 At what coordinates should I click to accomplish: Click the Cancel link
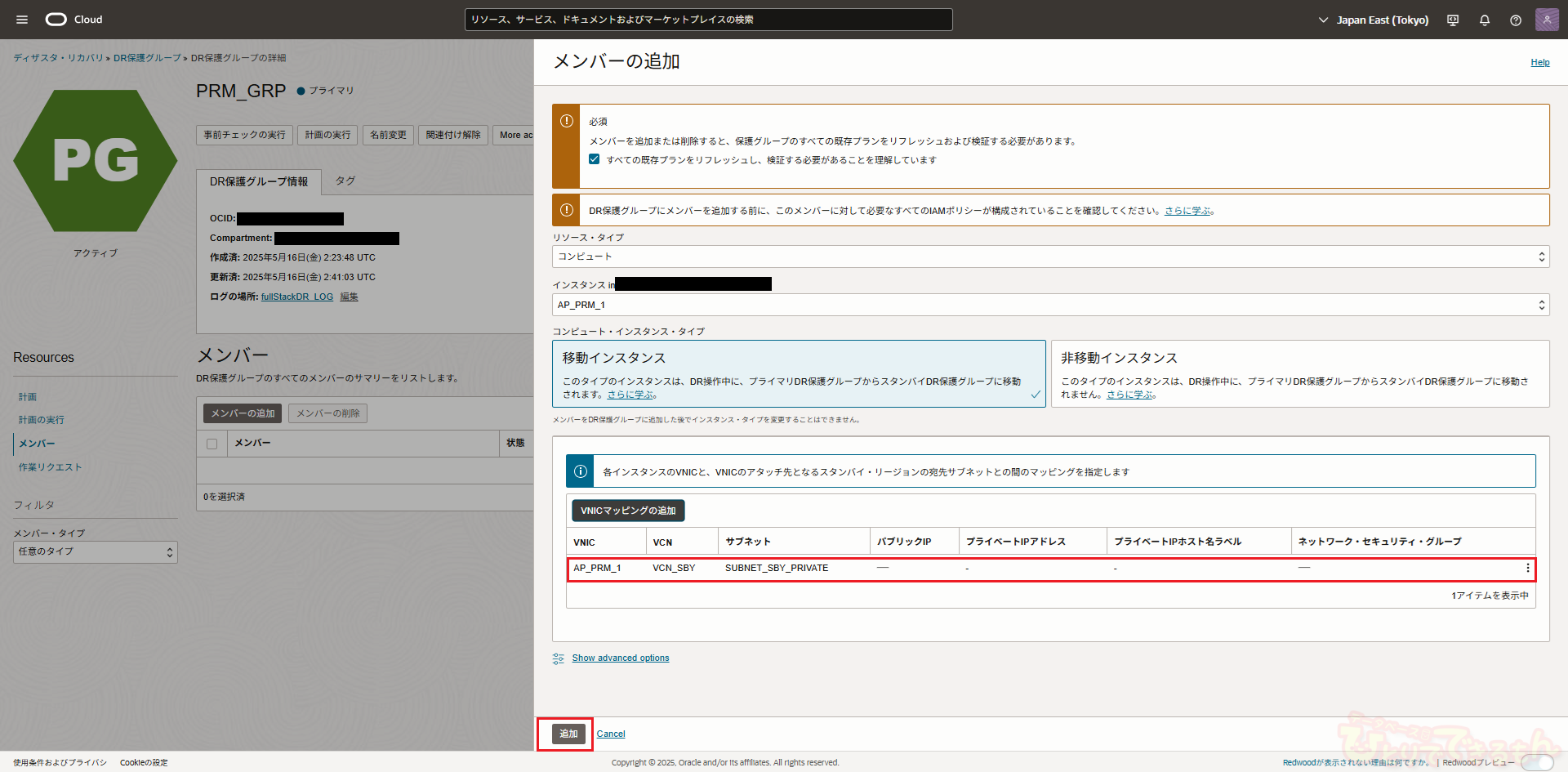611,734
